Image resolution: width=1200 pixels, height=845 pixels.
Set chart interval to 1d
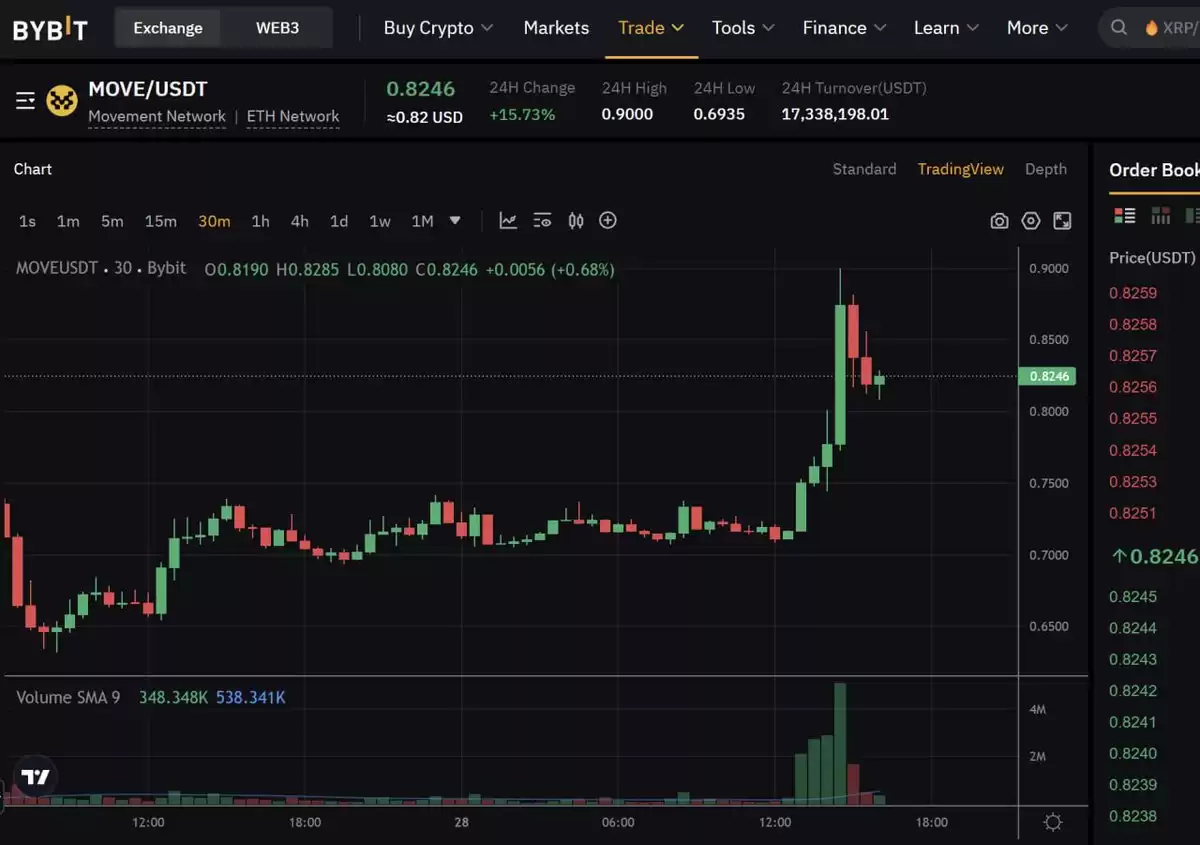[x=339, y=221]
